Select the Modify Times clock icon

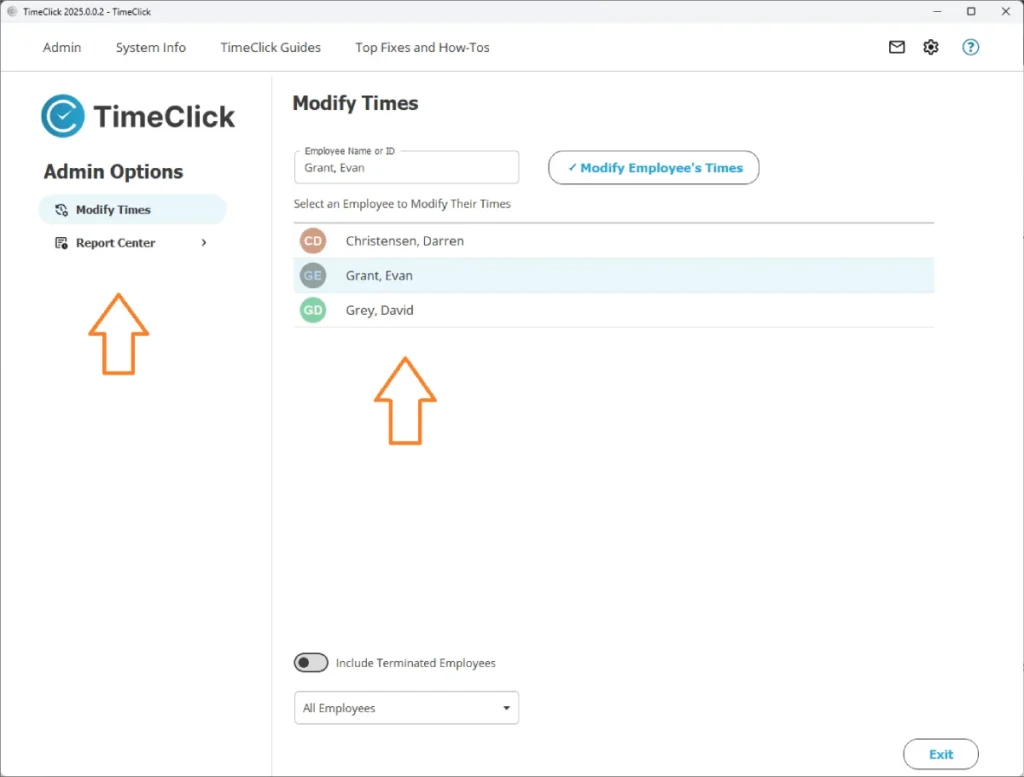click(x=60, y=209)
